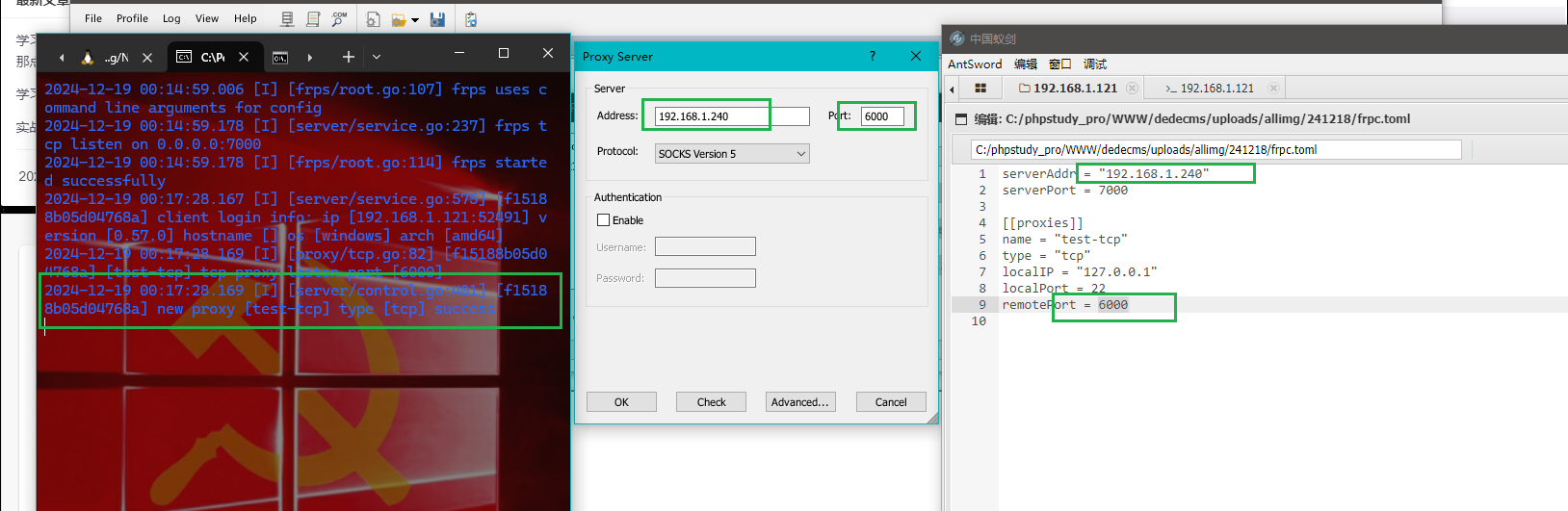Image resolution: width=1568 pixels, height=511 pixels.
Task: Expand the open profile dropdown arrow
Action: [415, 20]
